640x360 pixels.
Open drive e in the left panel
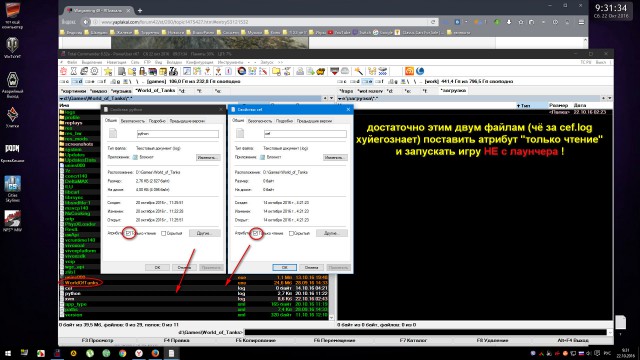tap(90, 82)
